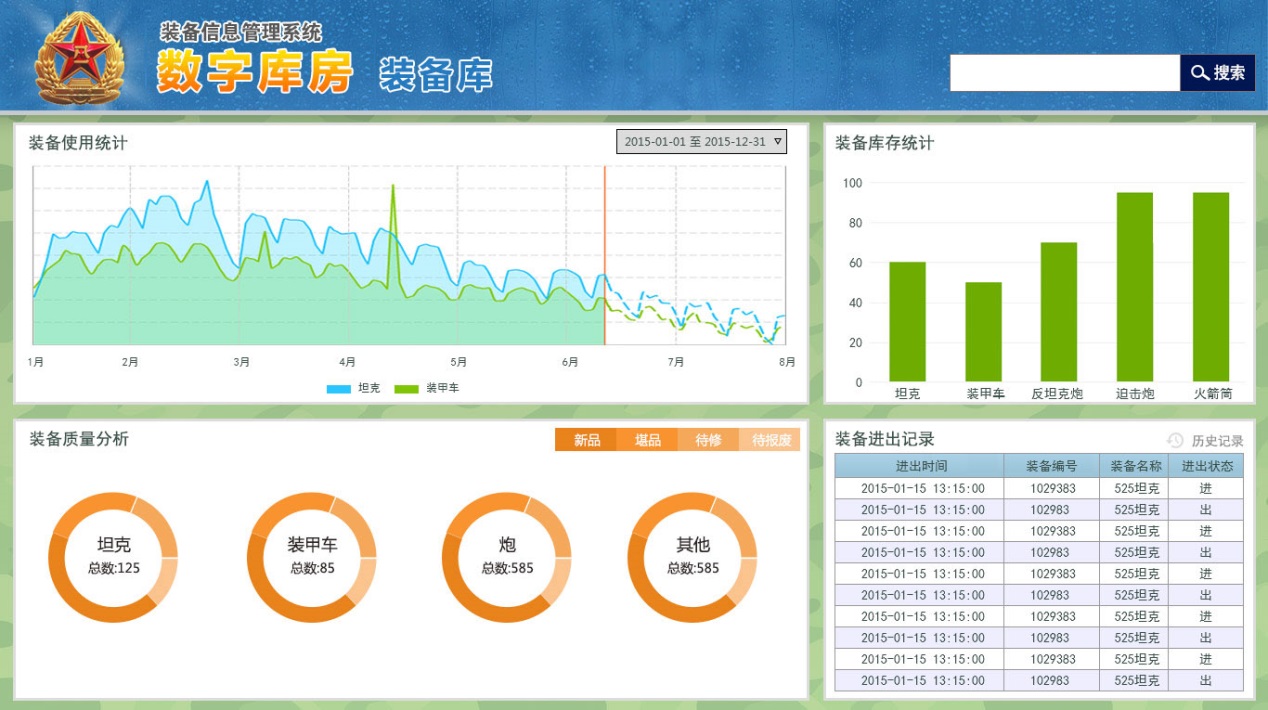Click the green 装甲车 legend swatch
The image size is (1268, 710).
(x=407, y=388)
